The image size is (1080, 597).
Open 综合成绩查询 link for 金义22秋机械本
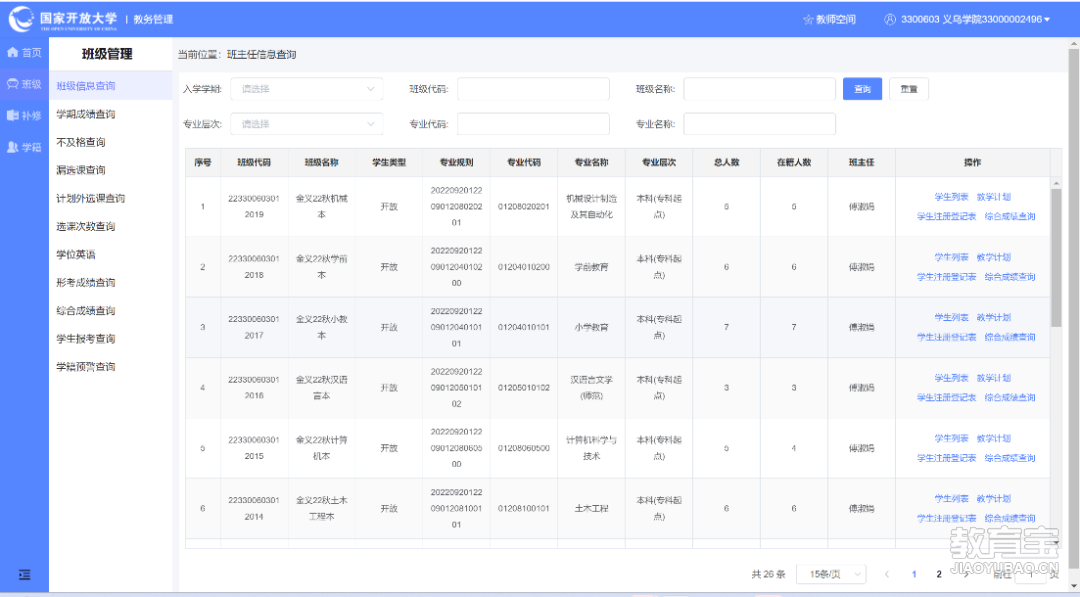tap(1010, 216)
